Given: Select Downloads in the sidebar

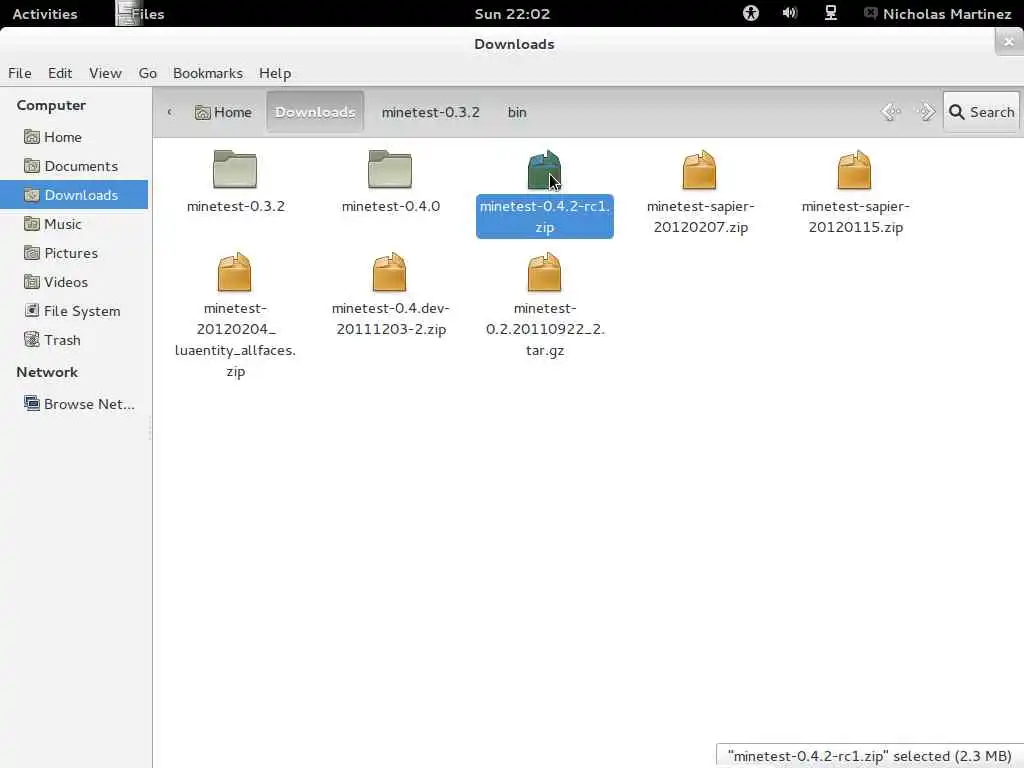Looking at the screenshot, I should pyautogui.click(x=74, y=195).
